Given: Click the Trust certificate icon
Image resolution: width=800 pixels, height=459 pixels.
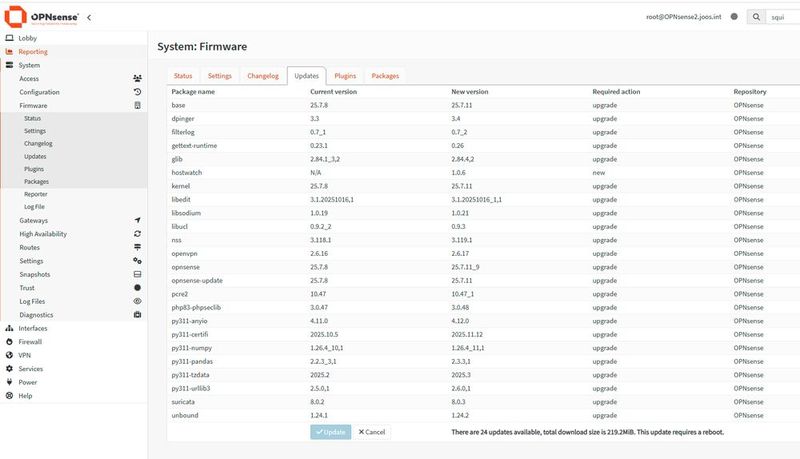Looking at the screenshot, I should pyautogui.click(x=137, y=288).
